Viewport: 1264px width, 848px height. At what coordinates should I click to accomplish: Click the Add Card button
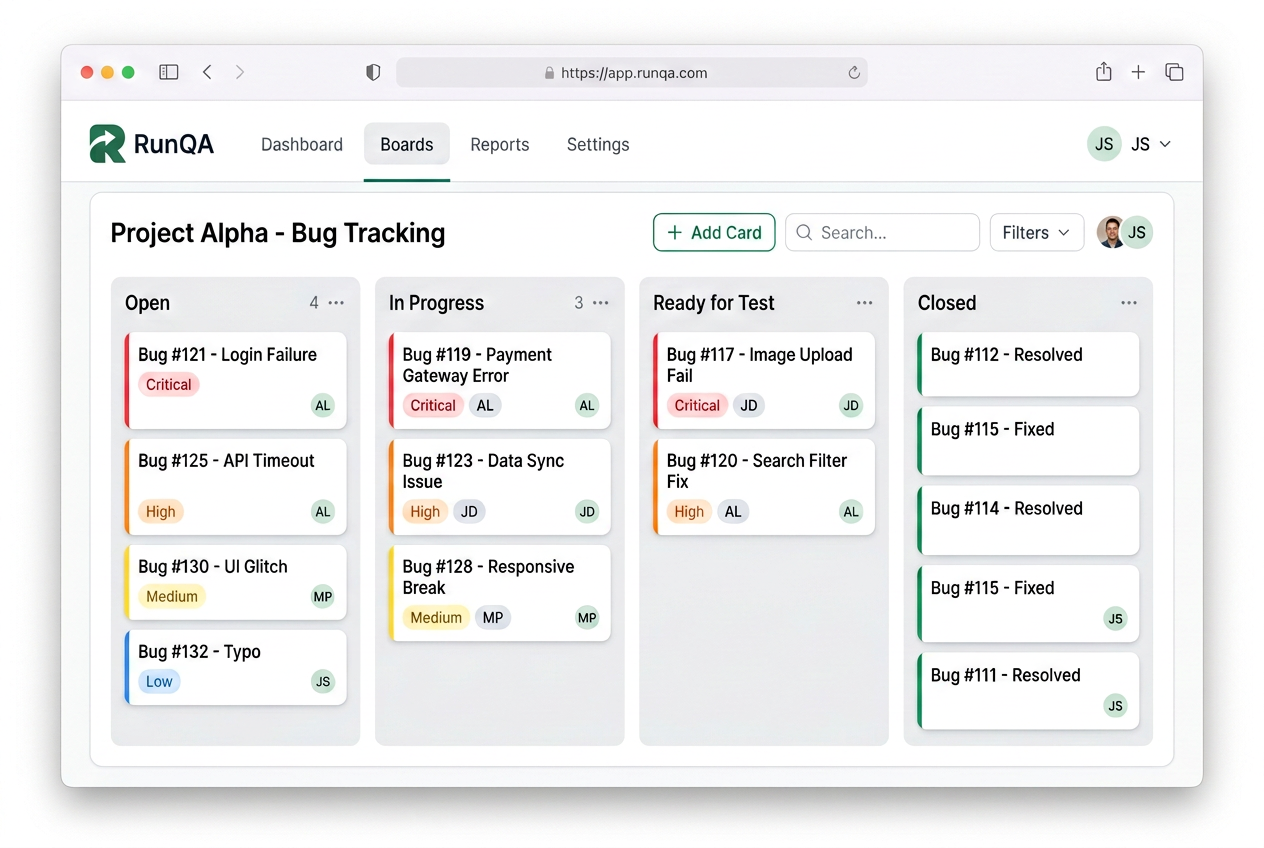coord(714,232)
